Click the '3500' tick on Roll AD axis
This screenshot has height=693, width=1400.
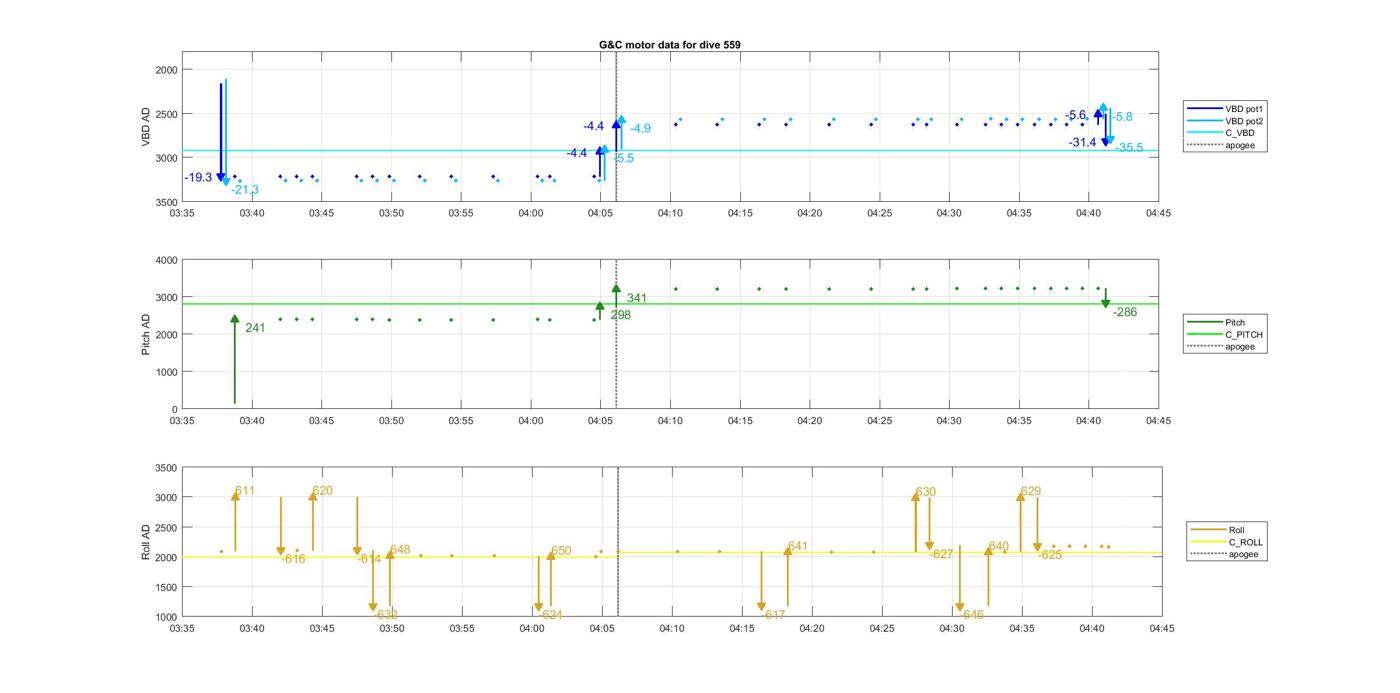[x=166, y=468]
